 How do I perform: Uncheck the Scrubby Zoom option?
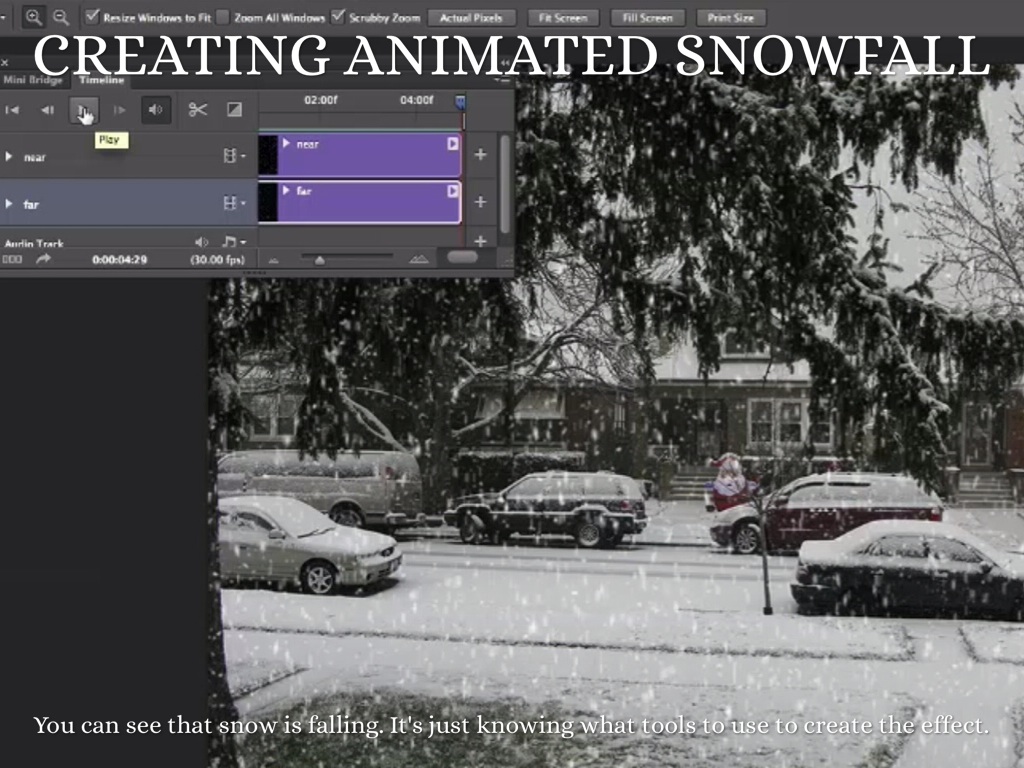[x=338, y=17]
